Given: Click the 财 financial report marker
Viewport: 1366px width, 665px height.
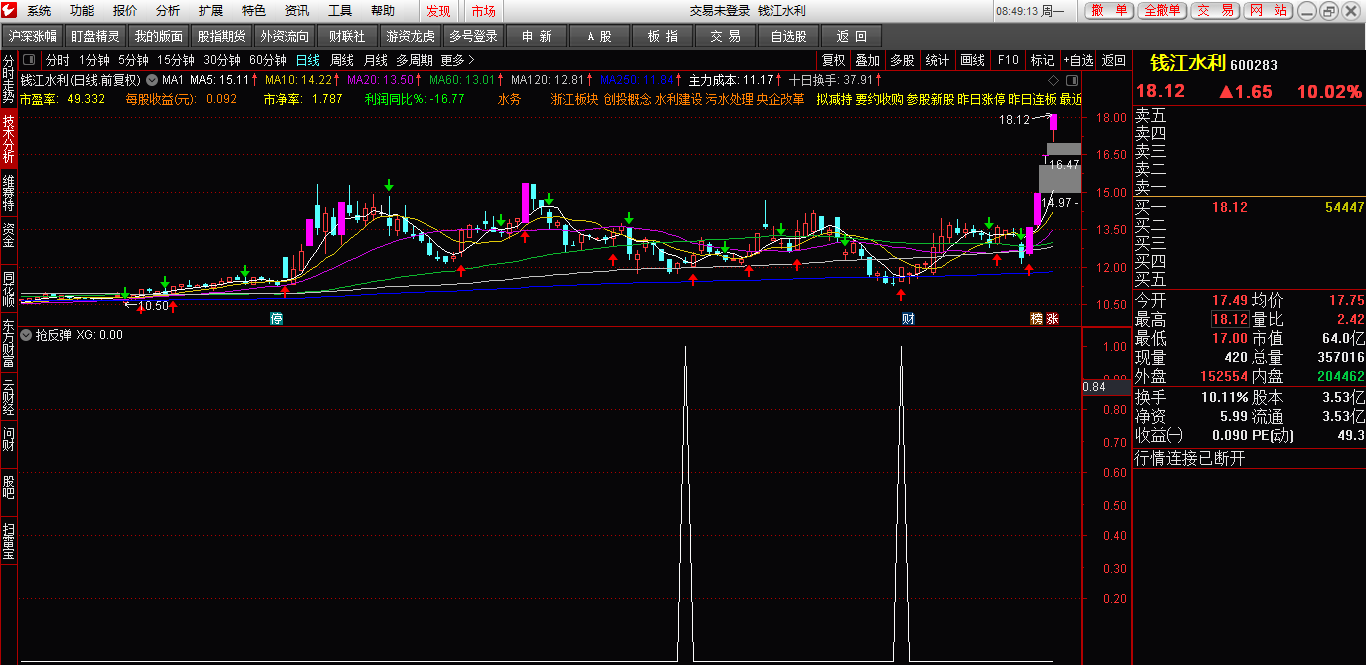Looking at the screenshot, I should click(908, 318).
